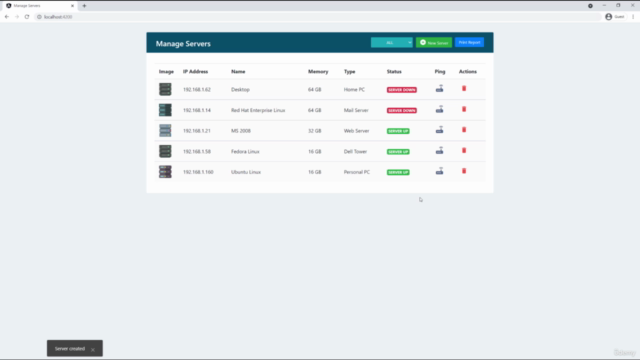Click the SERVER UP badge for Ubuntu Linux
The width and height of the screenshot is (640, 360).
(398, 172)
